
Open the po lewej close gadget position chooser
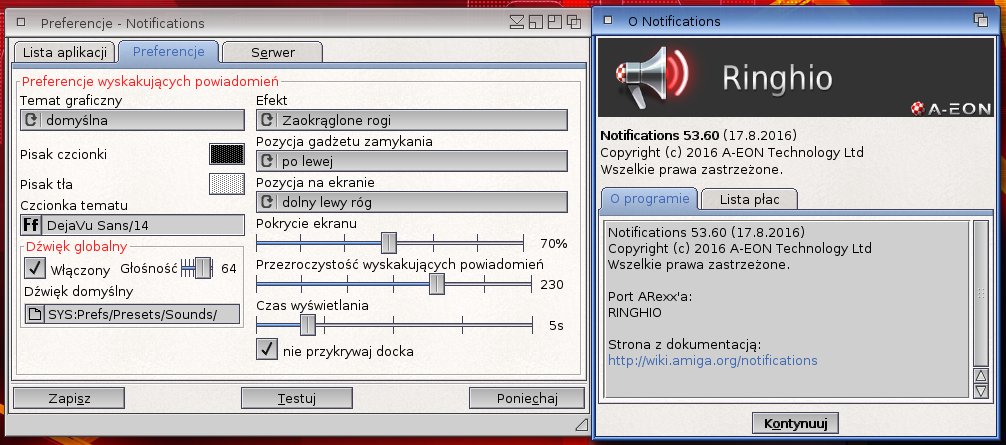click(412, 161)
